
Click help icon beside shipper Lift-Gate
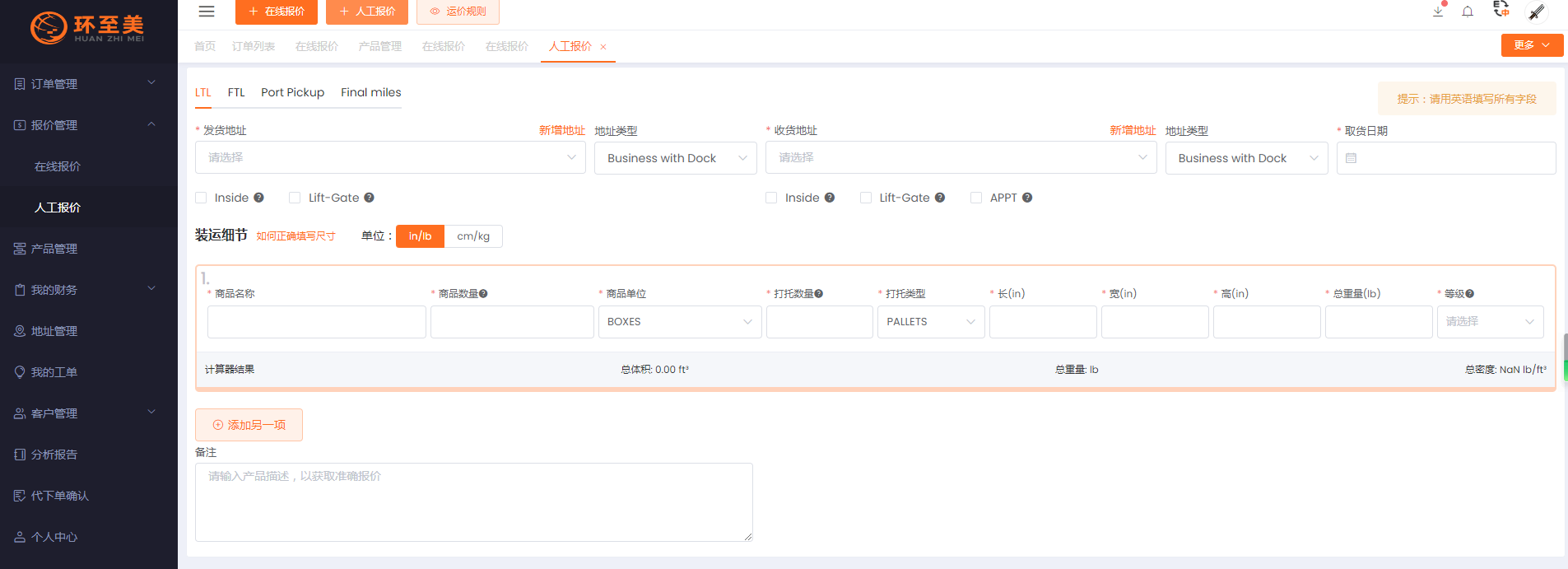(x=369, y=198)
